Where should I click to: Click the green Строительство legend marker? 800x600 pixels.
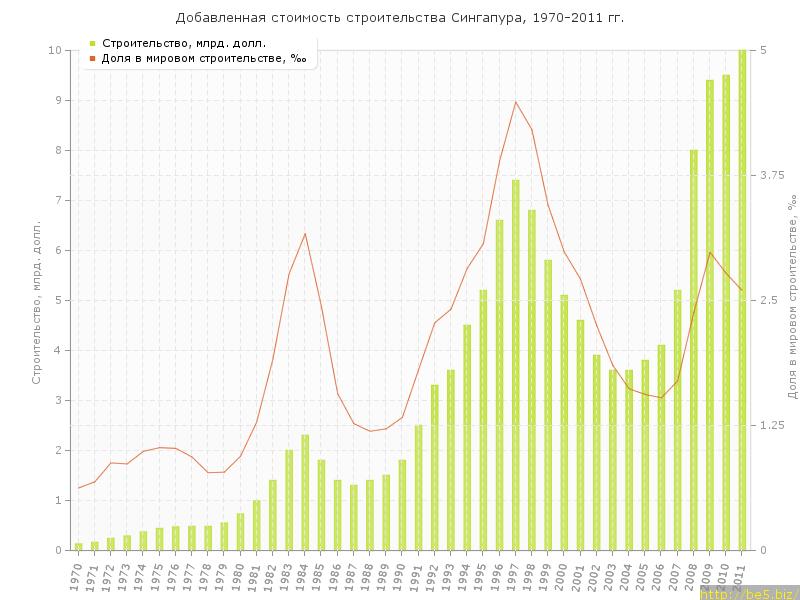point(92,43)
